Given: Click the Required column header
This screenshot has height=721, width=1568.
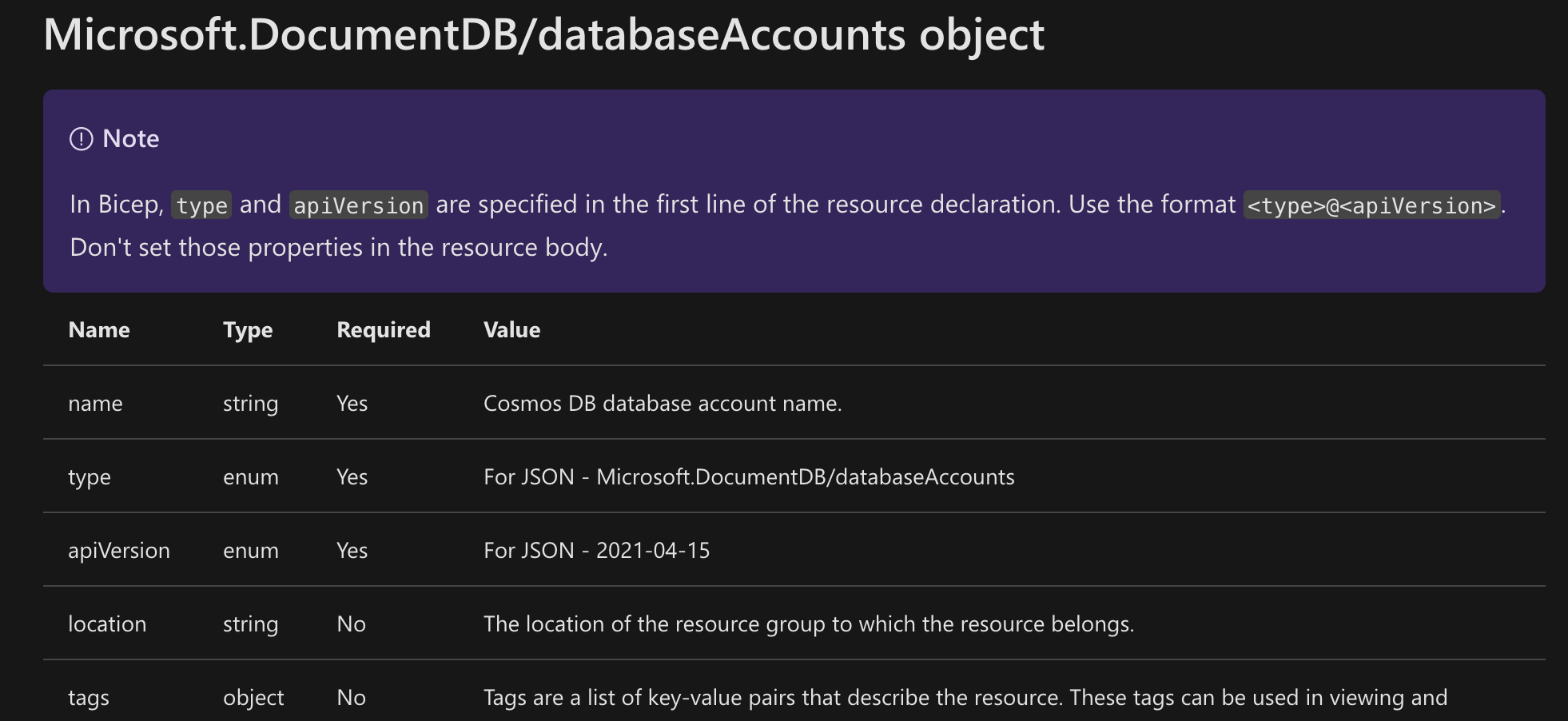Looking at the screenshot, I should pos(384,330).
